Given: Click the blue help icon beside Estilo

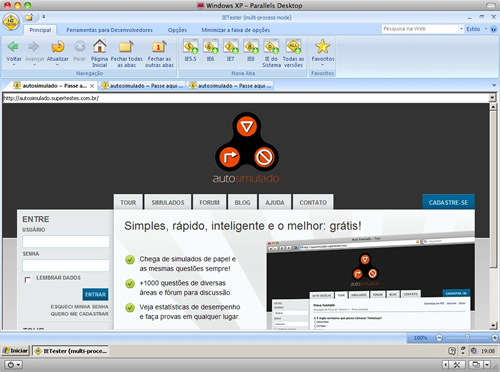Looking at the screenshot, I should point(494,29).
